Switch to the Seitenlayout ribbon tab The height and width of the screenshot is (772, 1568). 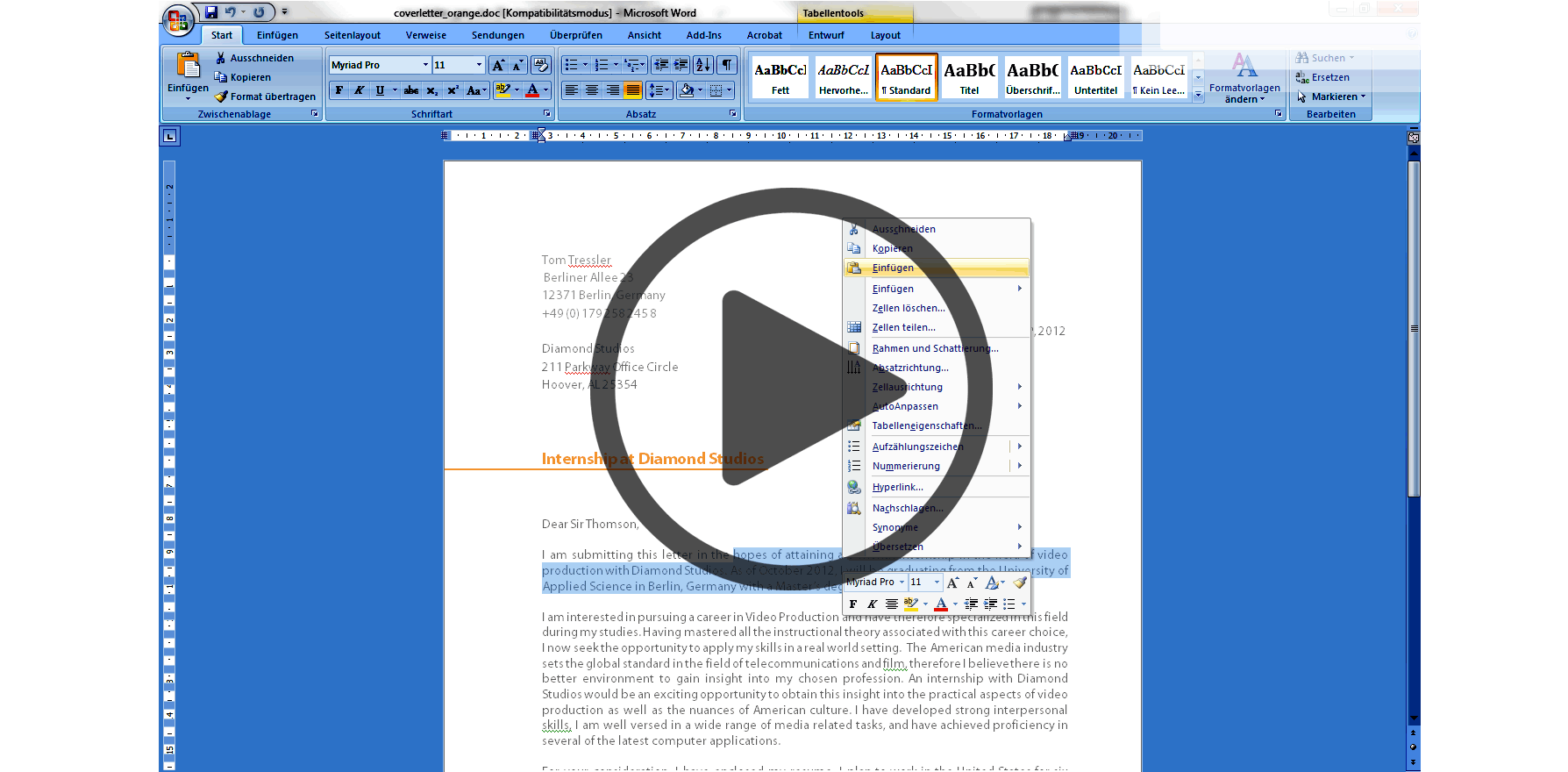pyautogui.click(x=352, y=35)
